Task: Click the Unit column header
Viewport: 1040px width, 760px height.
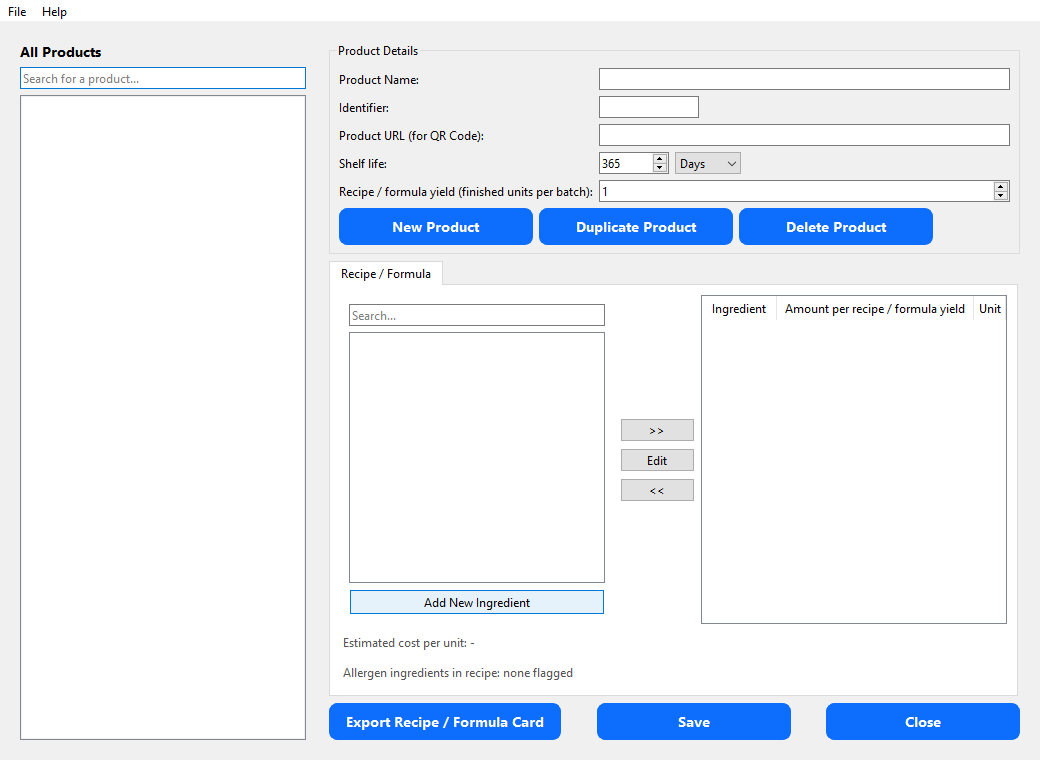Action: [990, 308]
